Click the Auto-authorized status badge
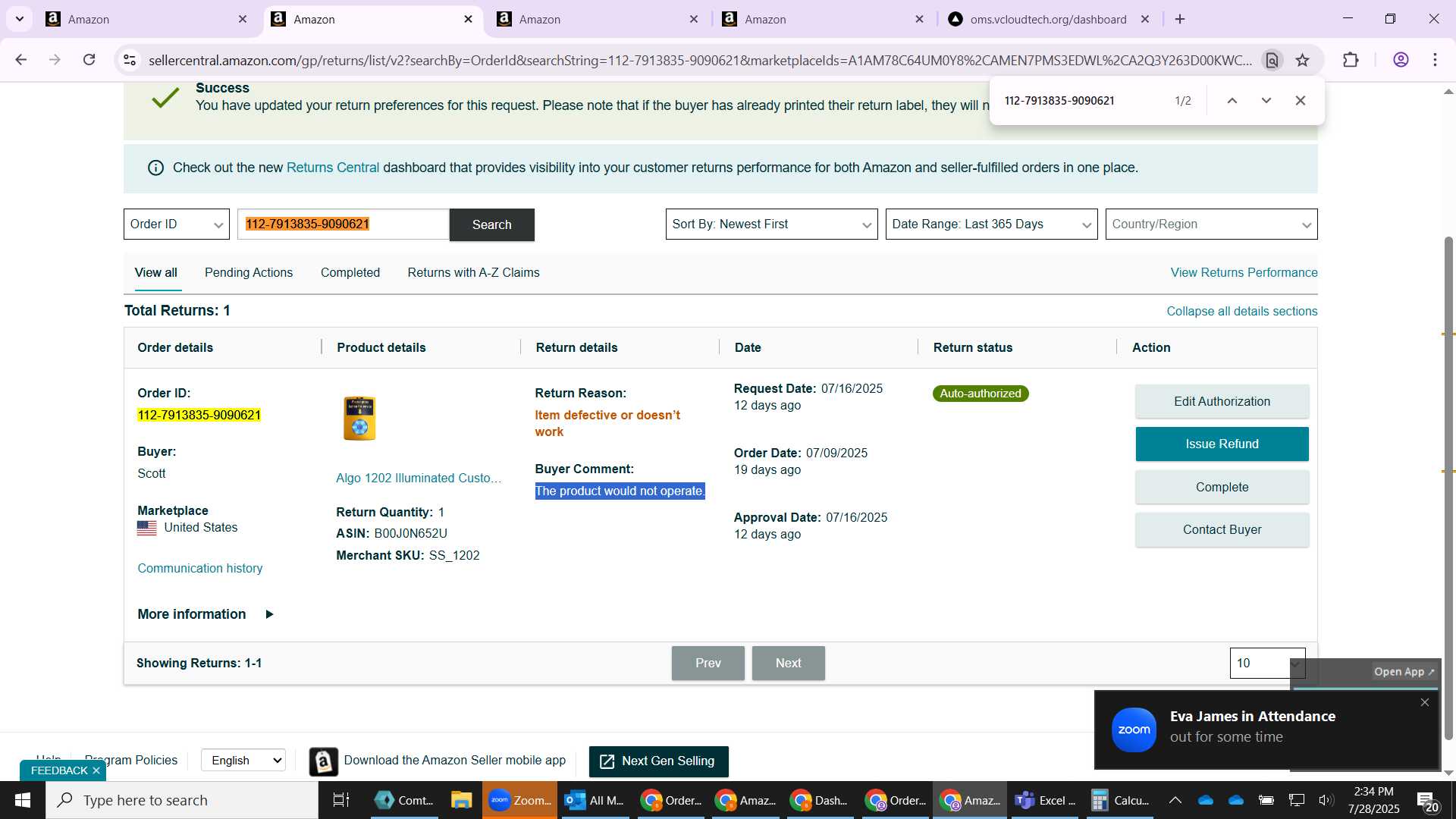 981,394
